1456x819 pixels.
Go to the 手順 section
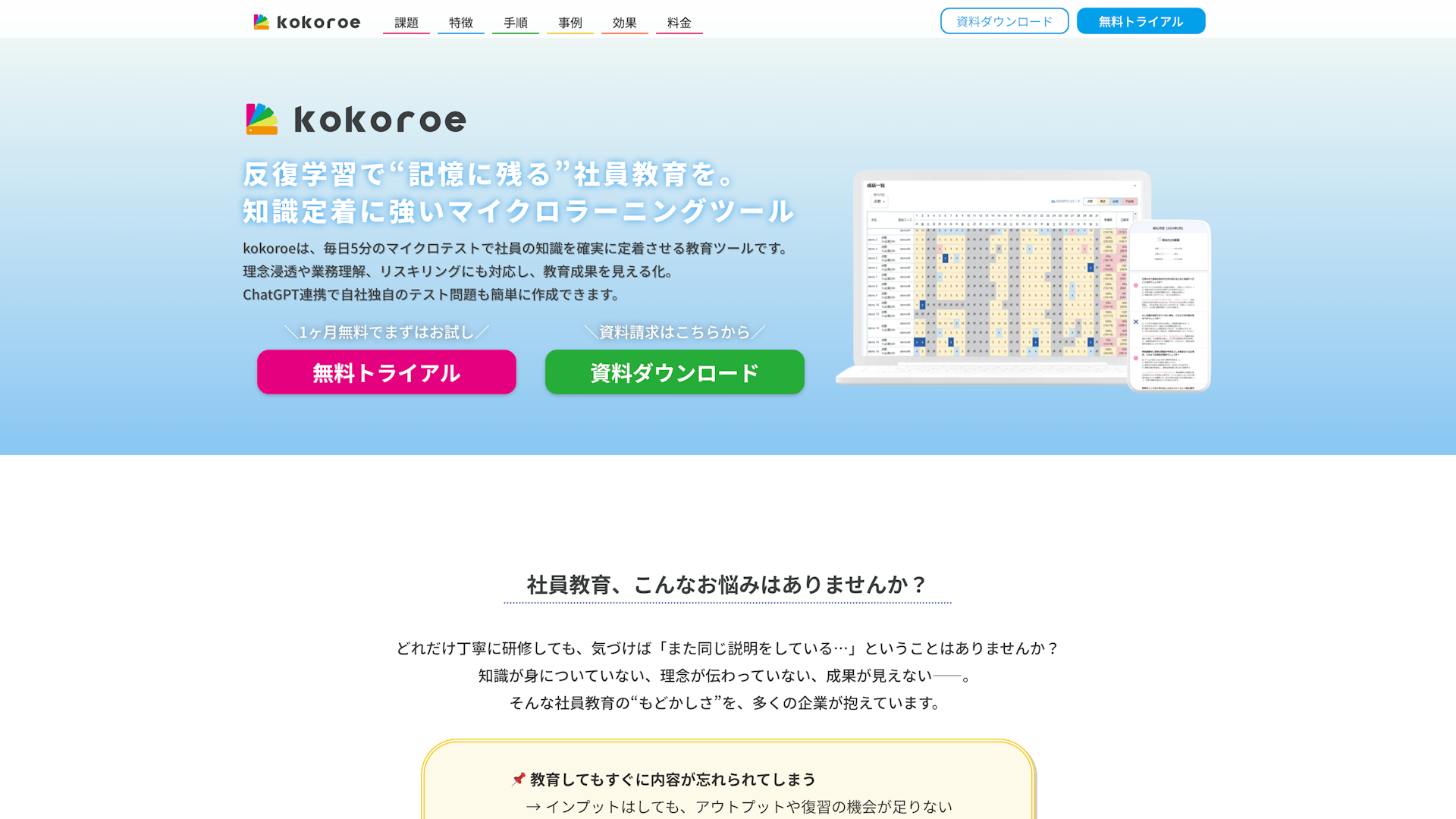tap(516, 23)
